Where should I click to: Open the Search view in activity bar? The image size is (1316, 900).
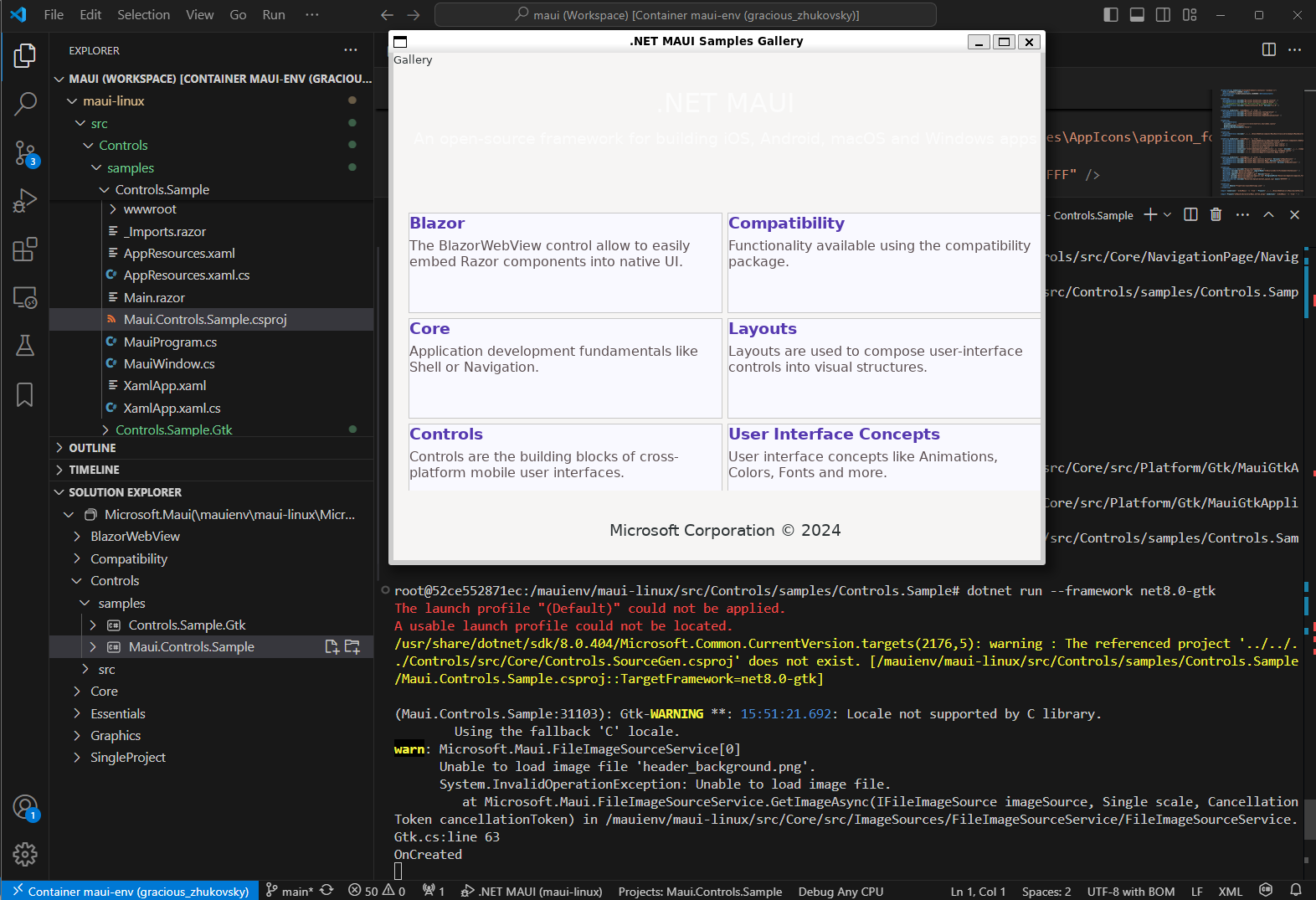coord(25,104)
